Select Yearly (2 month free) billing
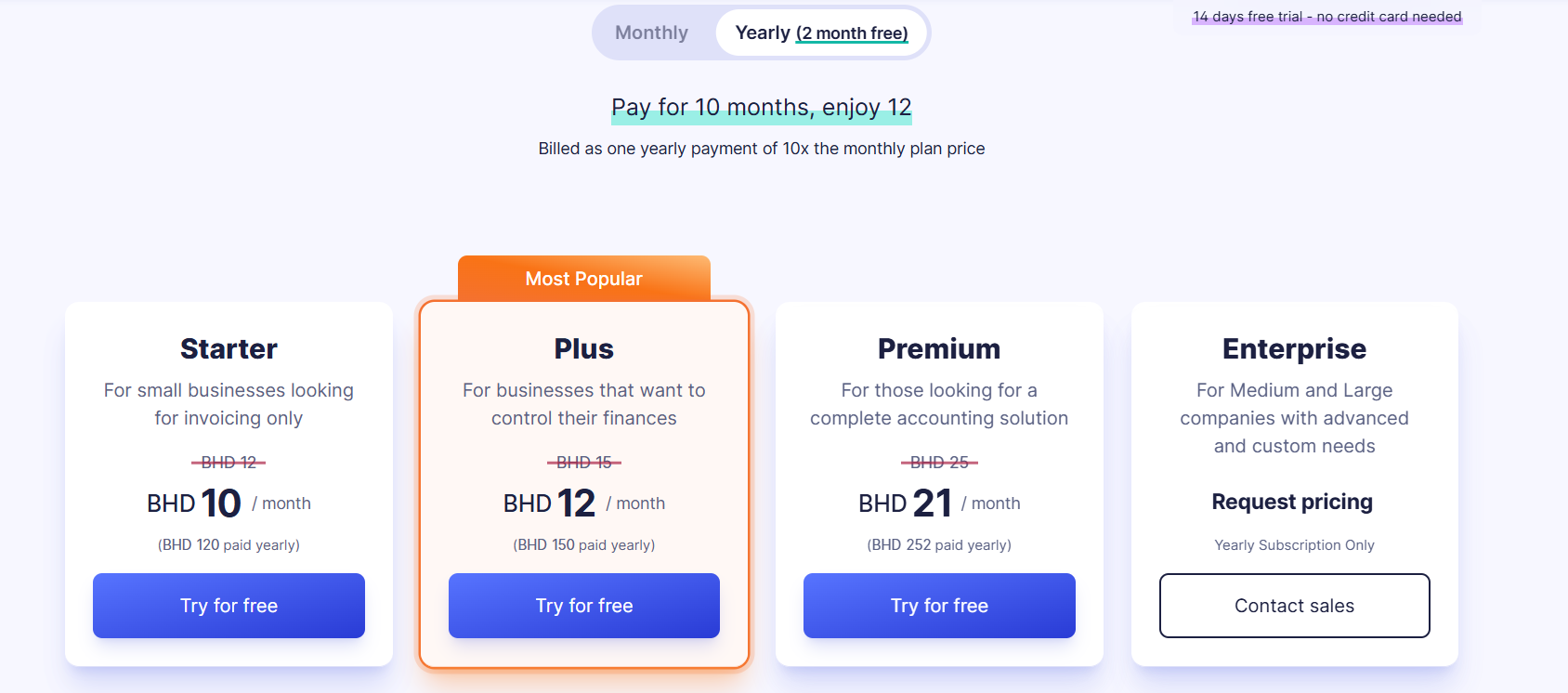 pyautogui.click(x=821, y=33)
